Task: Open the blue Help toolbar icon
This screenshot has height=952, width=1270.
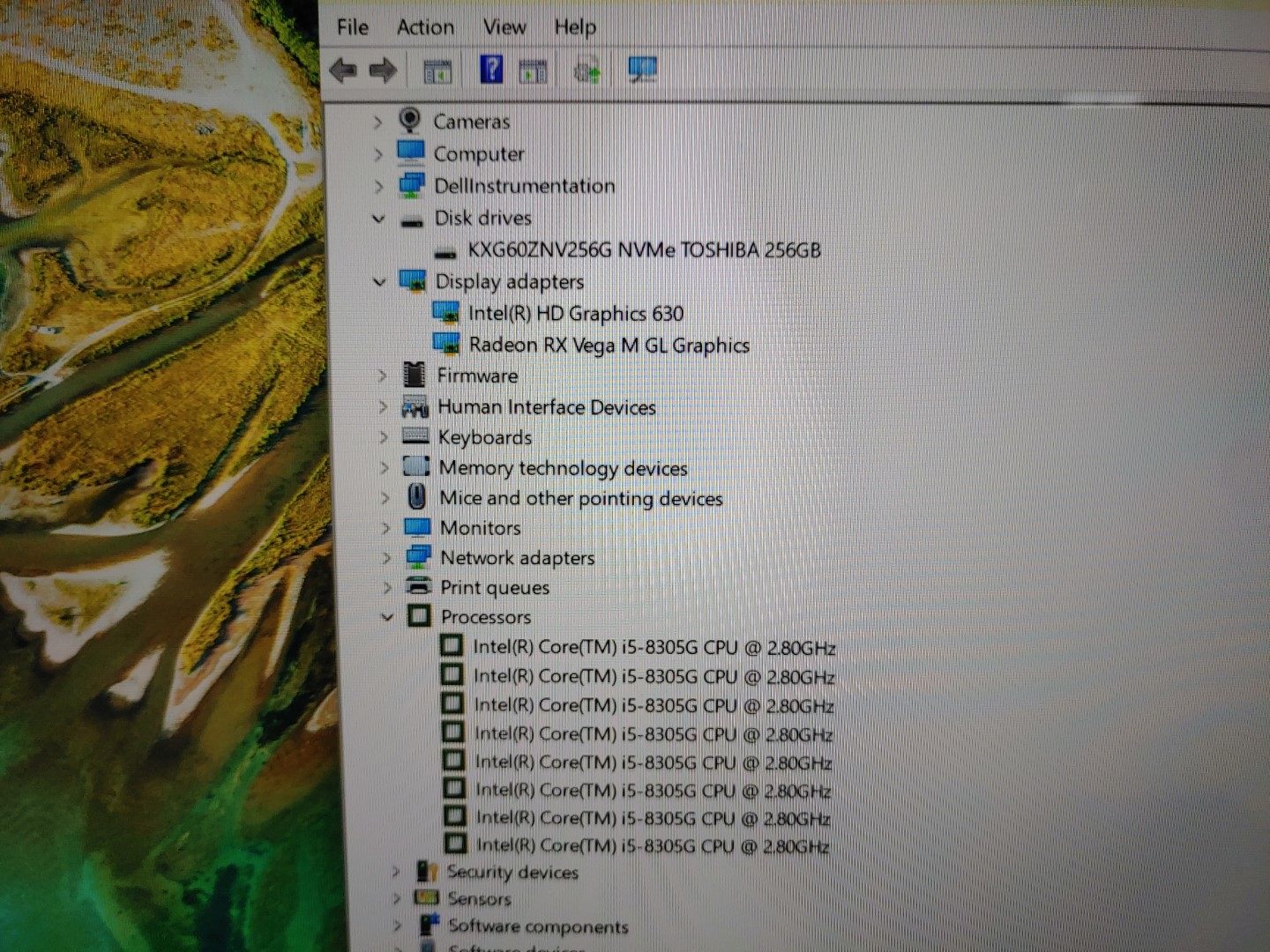Action: pyautogui.click(x=491, y=70)
